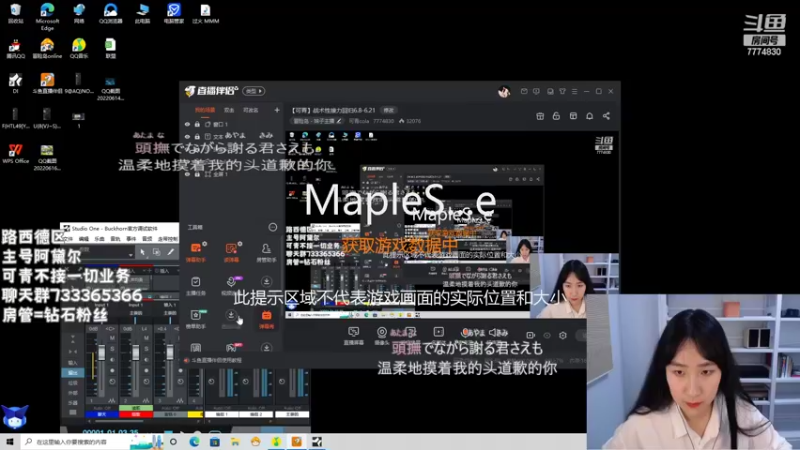Viewport: 800px width, 450px height.
Task: Open the 冒险岛online desktop icon
Action: (47, 48)
